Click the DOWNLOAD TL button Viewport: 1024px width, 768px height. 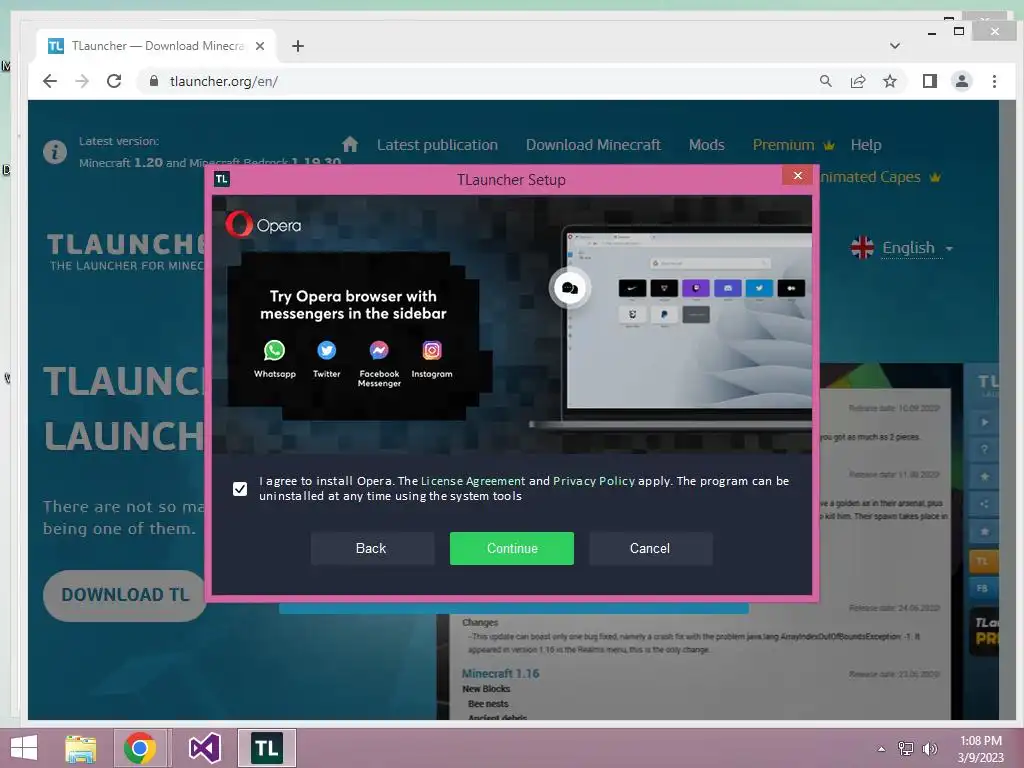pyautogui.click(x=125, y=595)
